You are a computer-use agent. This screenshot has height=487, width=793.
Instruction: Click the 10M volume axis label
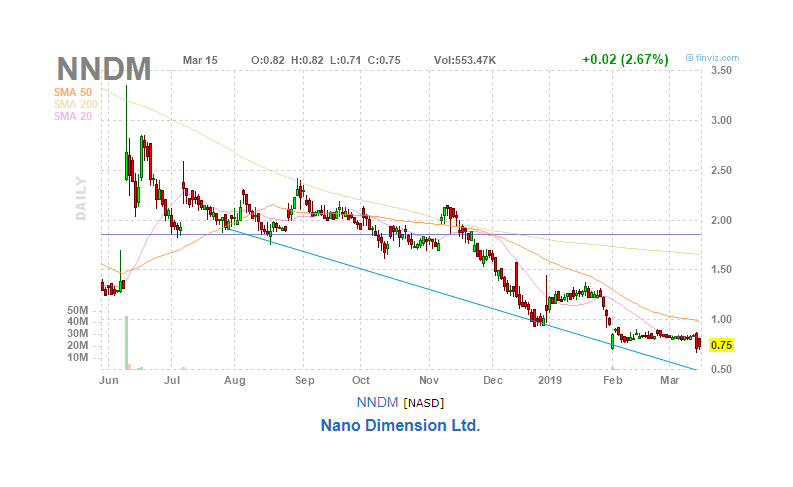pyautogui.click(x=77, y=358)
